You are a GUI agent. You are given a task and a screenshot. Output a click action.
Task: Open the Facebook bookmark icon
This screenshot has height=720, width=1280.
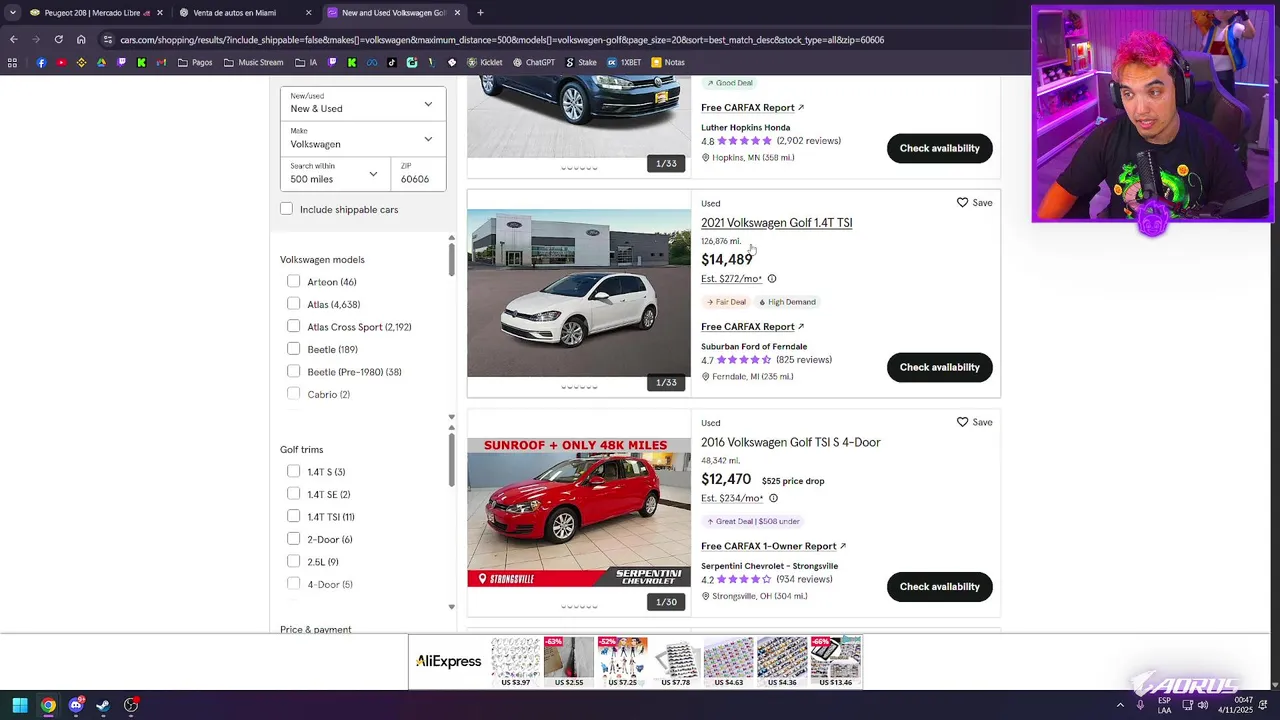[x=41, y=62]
